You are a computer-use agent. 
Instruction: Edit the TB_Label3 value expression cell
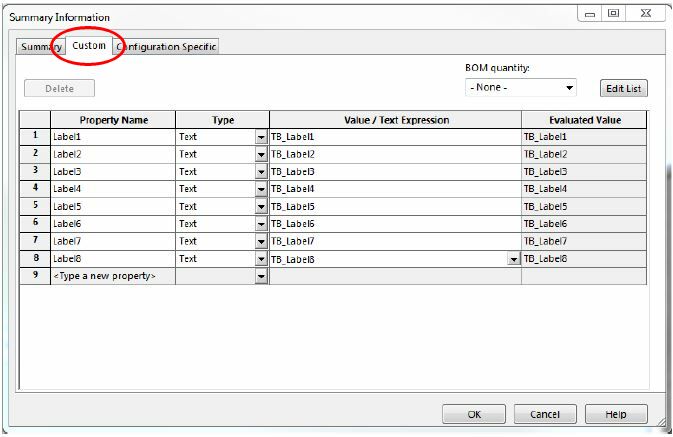[x=395, y=172]
